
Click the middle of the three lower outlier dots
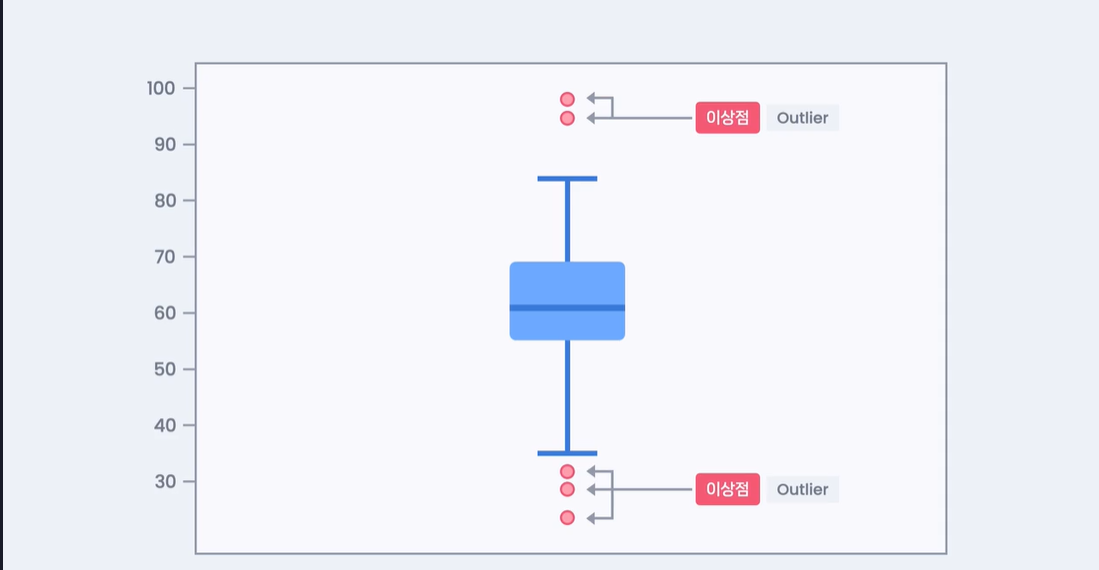(568, 489)
